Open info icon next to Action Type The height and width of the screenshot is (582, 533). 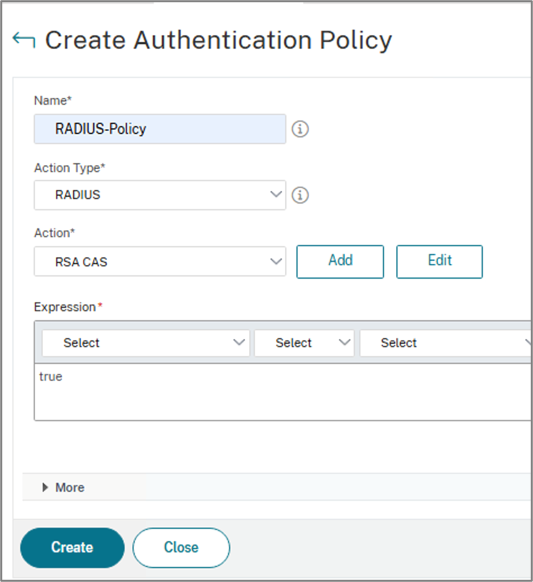300,195
